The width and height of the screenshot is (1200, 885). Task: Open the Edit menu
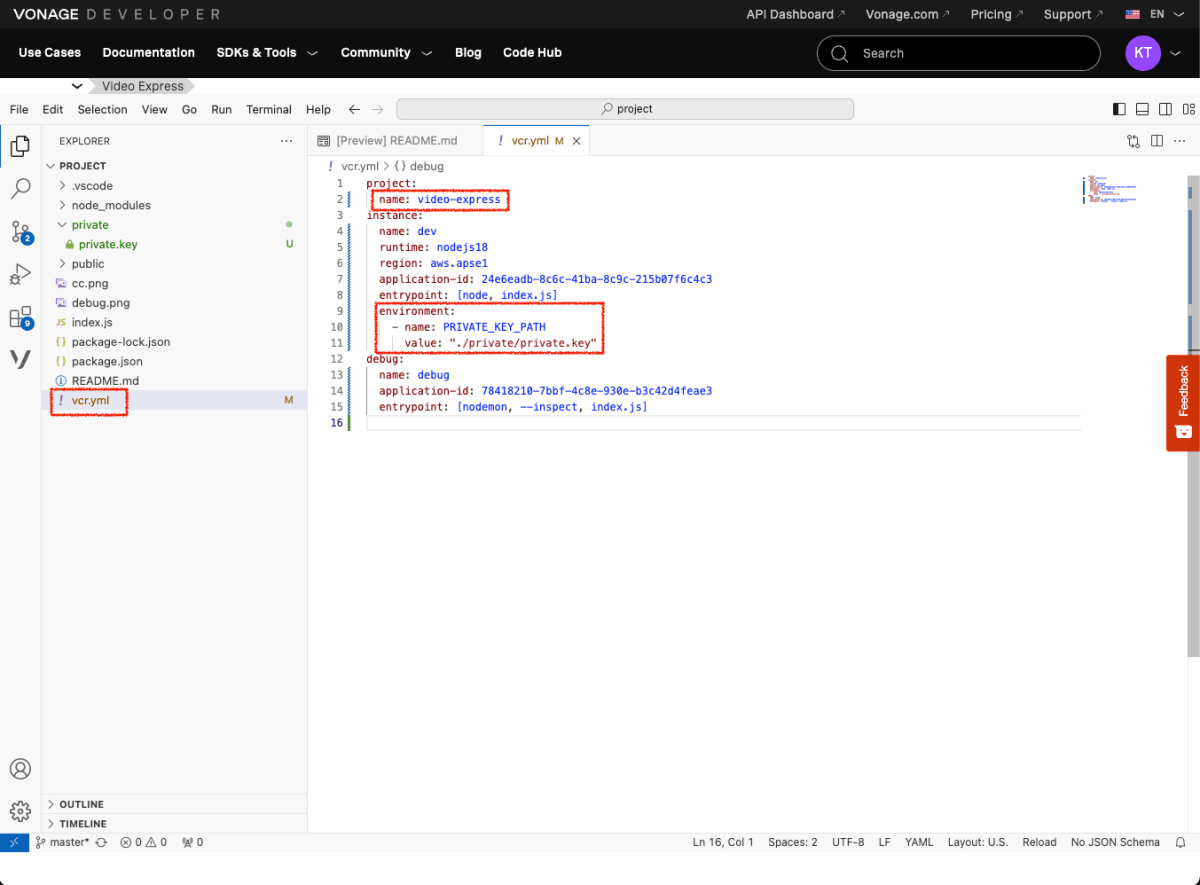[x=53, y=109]
